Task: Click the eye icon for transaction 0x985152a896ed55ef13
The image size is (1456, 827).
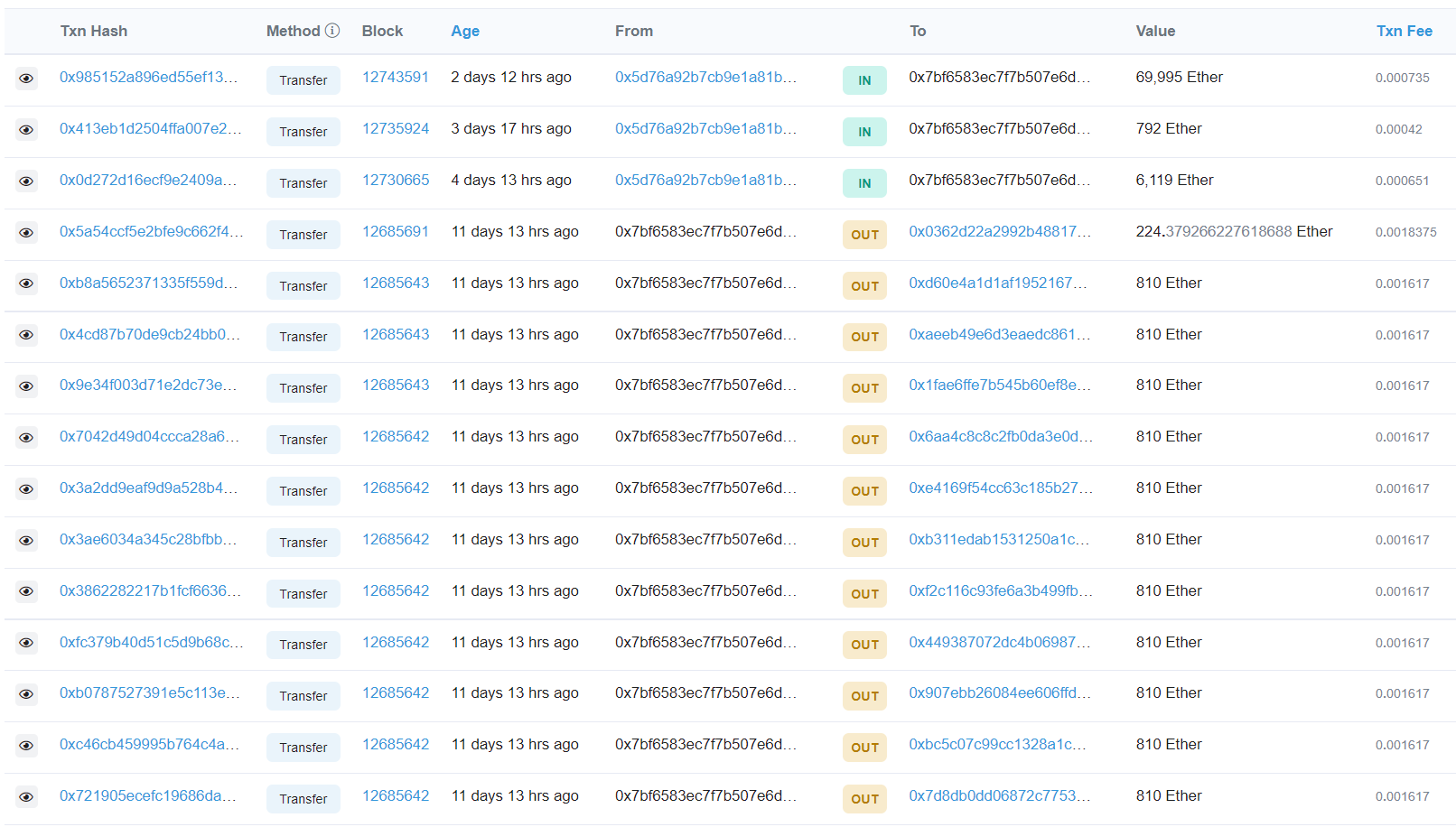Action: [x=26, y=79]
